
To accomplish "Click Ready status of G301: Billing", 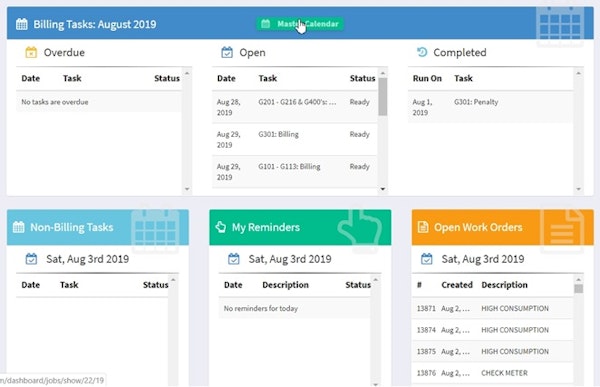I will pos(359,134).
